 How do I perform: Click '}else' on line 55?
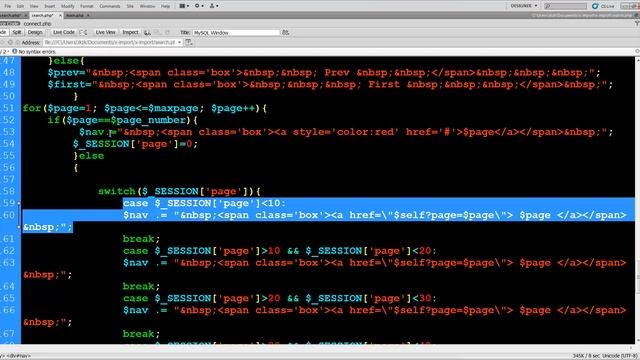point(89,156)
